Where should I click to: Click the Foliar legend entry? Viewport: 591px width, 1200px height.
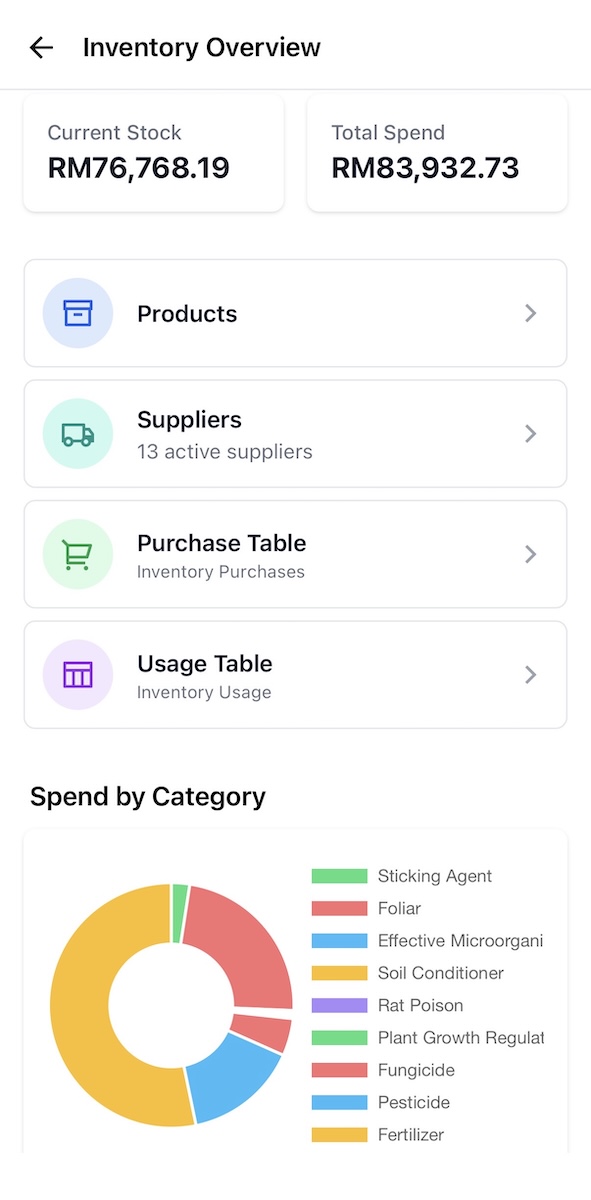click(398, 908)
